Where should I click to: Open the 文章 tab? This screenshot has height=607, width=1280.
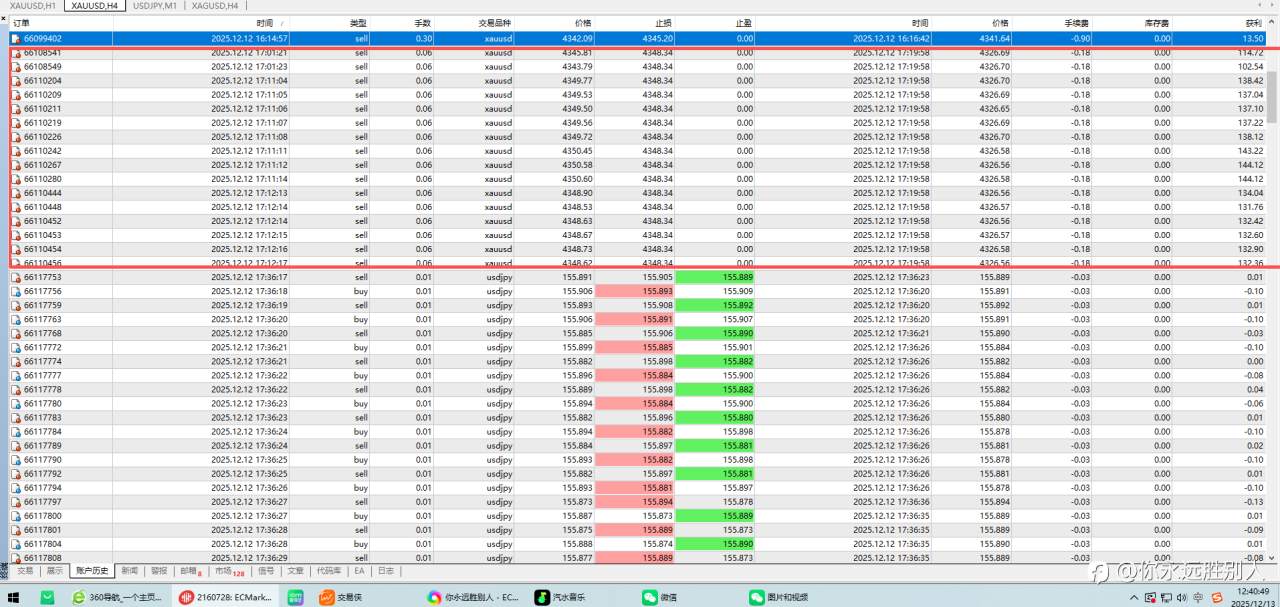tap(295, 571)
